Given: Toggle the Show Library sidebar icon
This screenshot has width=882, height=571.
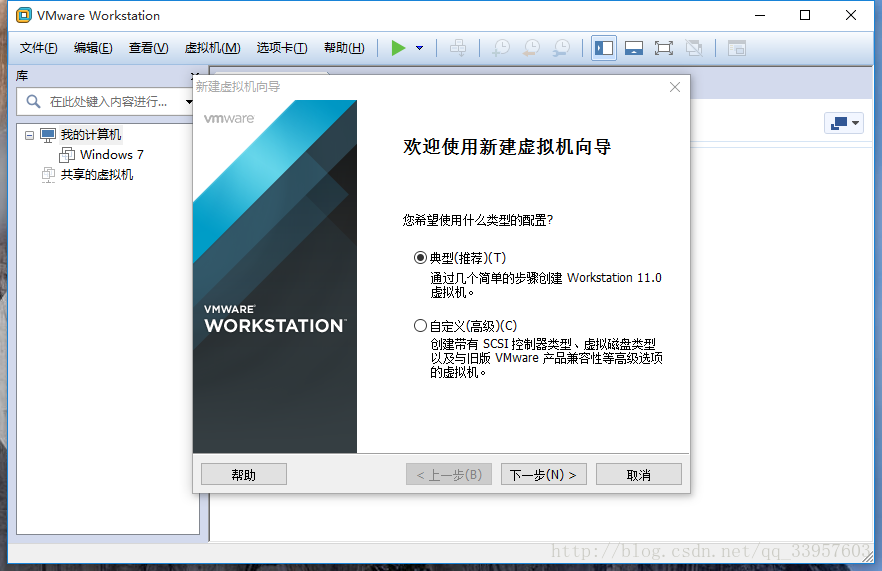Looking at the screenshot, I should pos(604,48).
